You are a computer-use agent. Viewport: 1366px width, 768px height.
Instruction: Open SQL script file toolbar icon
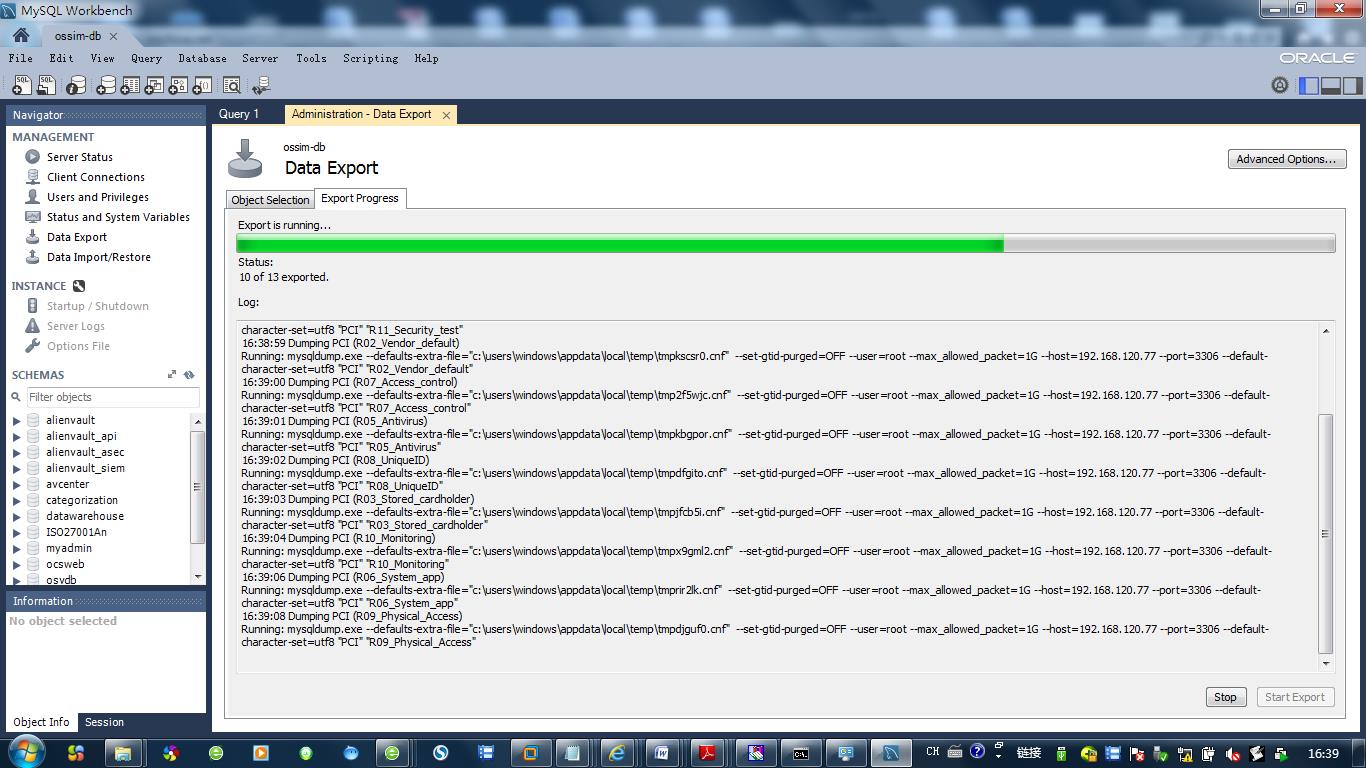pos(46,86)
